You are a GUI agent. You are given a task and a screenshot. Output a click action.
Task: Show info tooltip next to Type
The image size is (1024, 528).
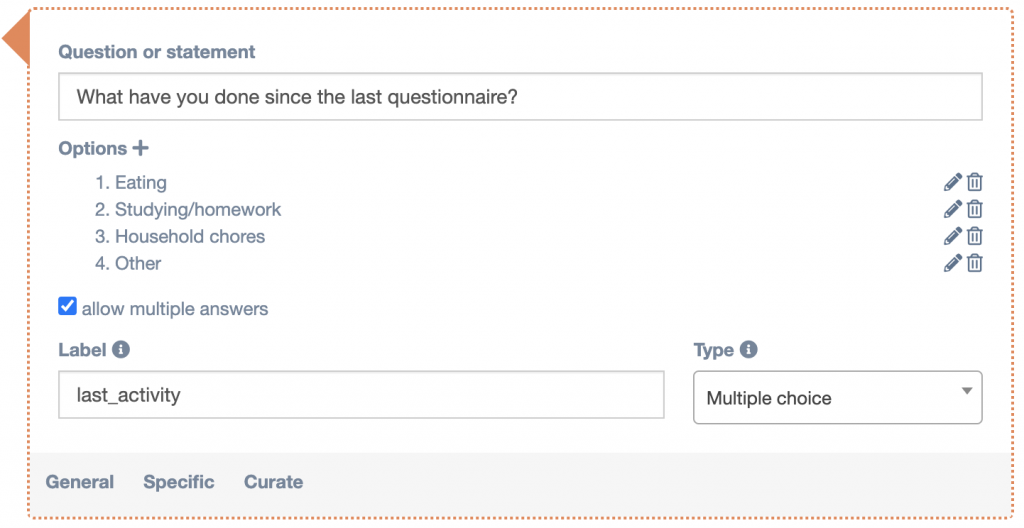[x=748, y=350]
